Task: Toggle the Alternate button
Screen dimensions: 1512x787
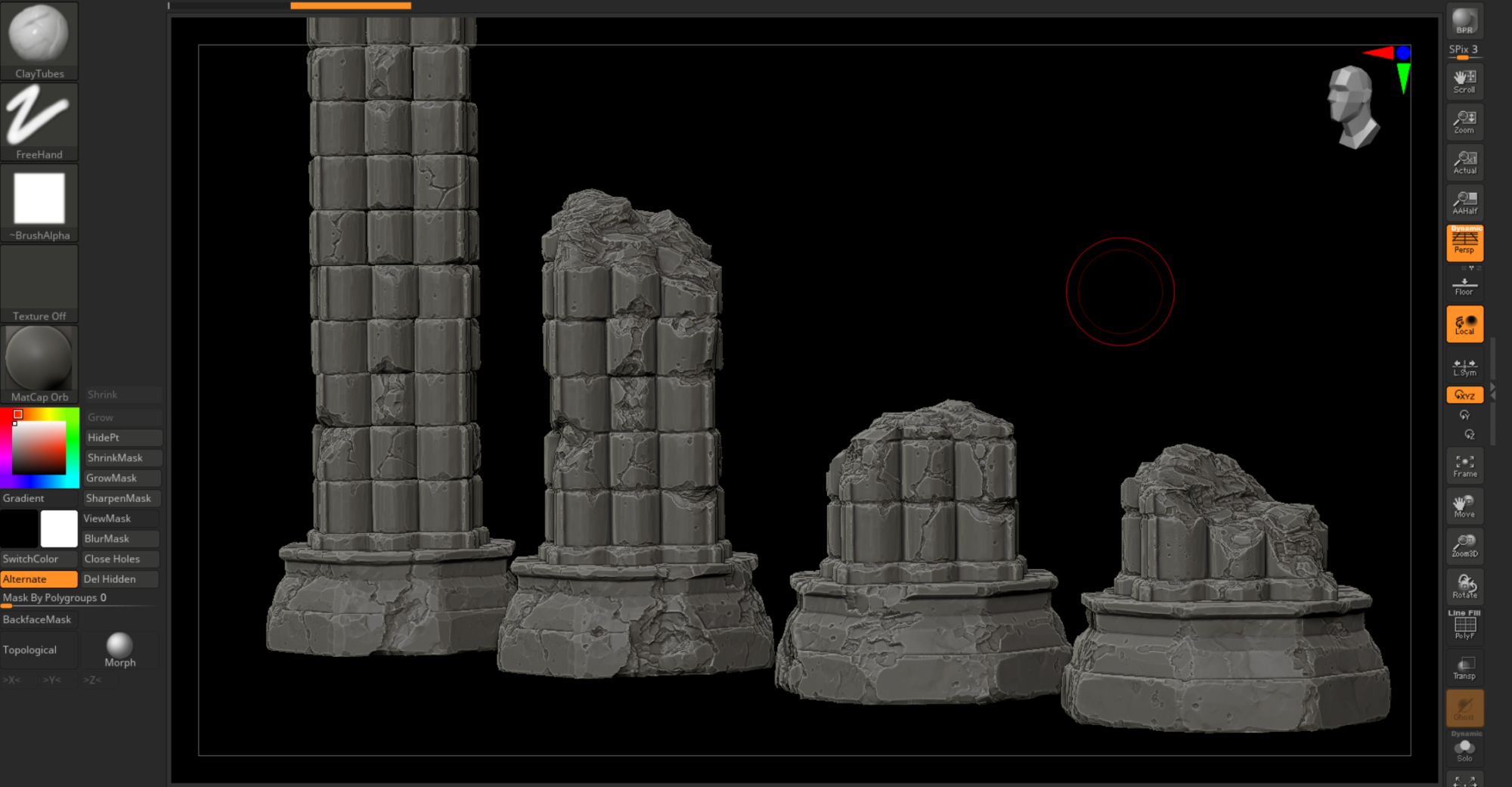Action: [39, 579]
